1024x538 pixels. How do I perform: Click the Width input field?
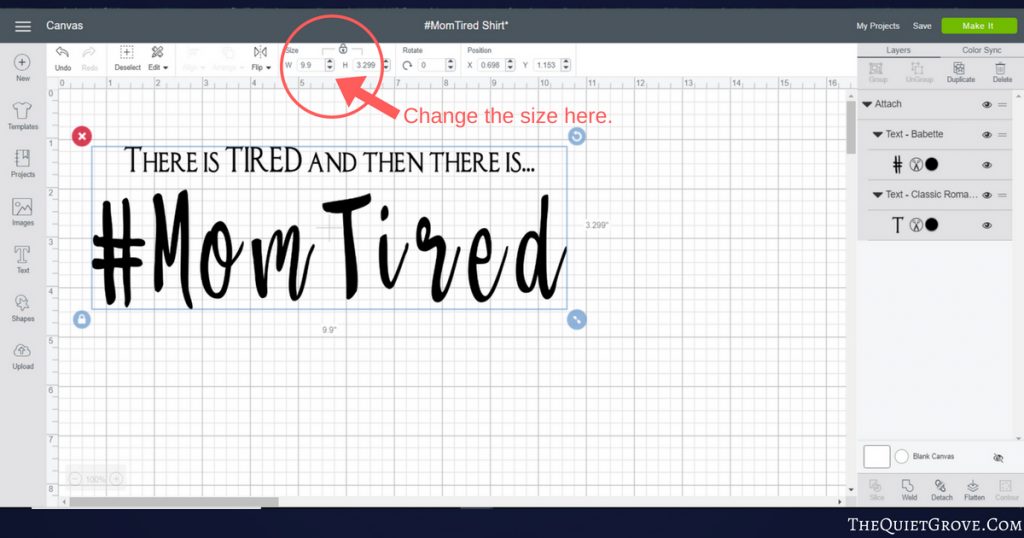(x=311, y=65)
